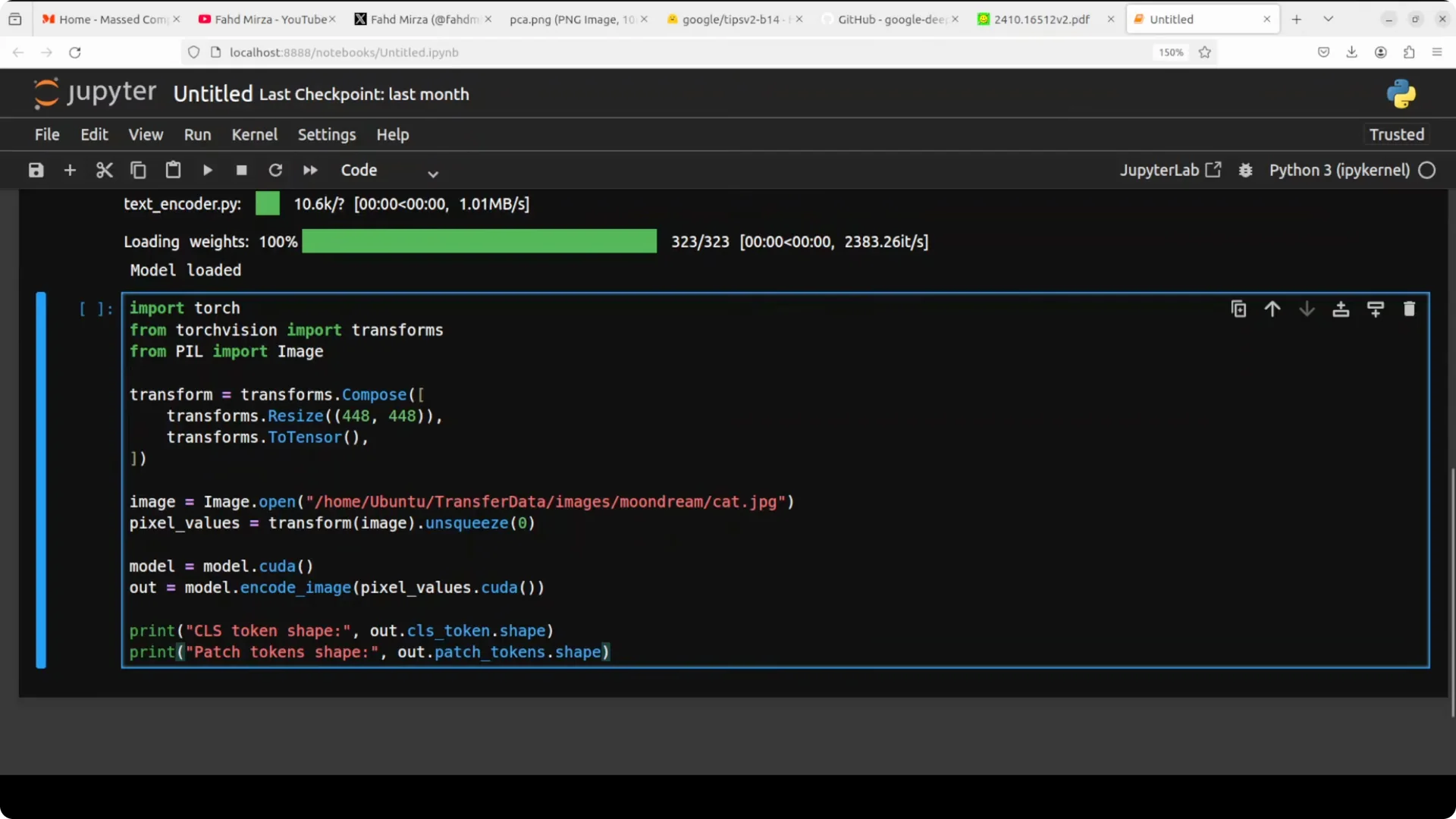This screenshot has height=819, width=1456.
Task: Click the kernel status circle indicator
Action: (x=1427, y=170)
